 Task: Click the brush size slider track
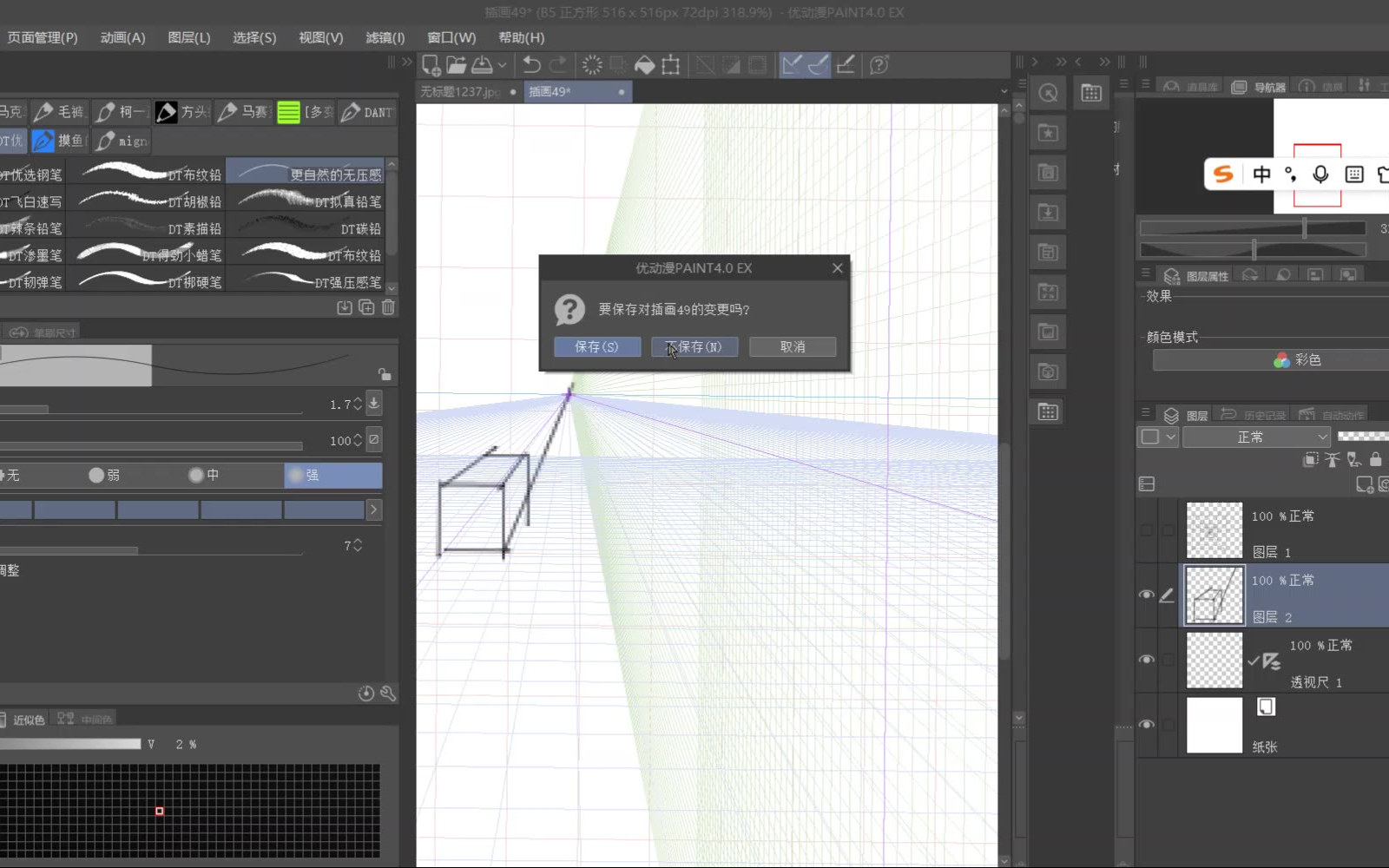click(x=151, y=409)
